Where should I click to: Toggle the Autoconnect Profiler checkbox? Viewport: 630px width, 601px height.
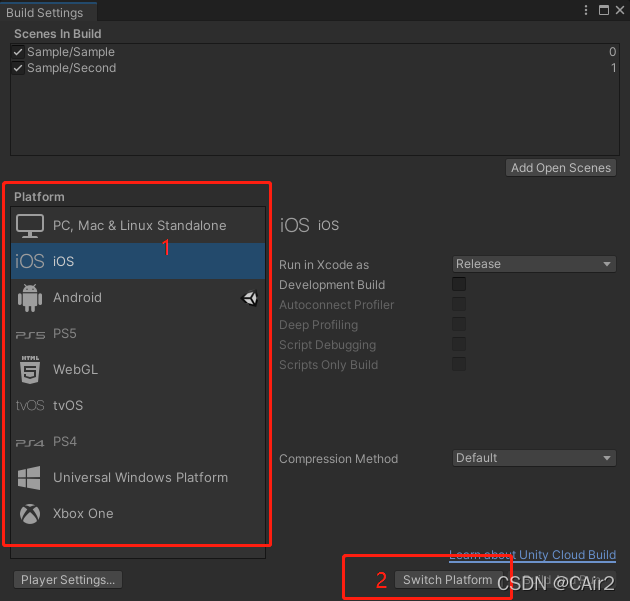click(459, 304)
